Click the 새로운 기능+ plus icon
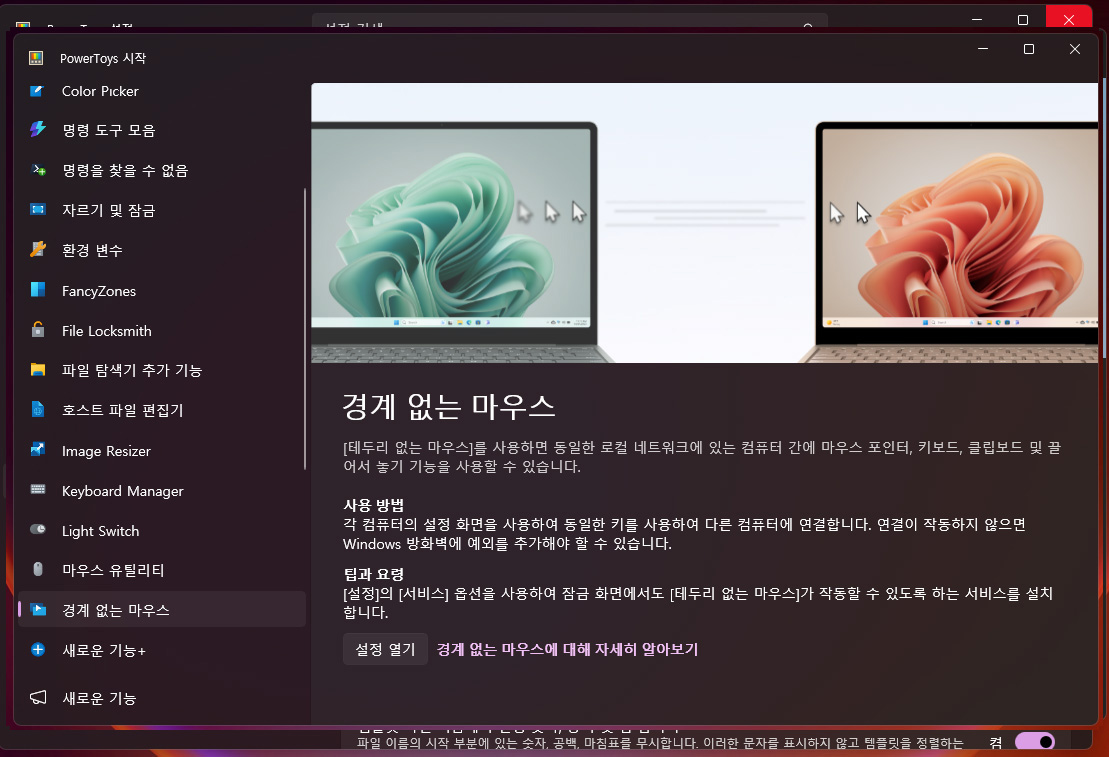 pos(37,649)
